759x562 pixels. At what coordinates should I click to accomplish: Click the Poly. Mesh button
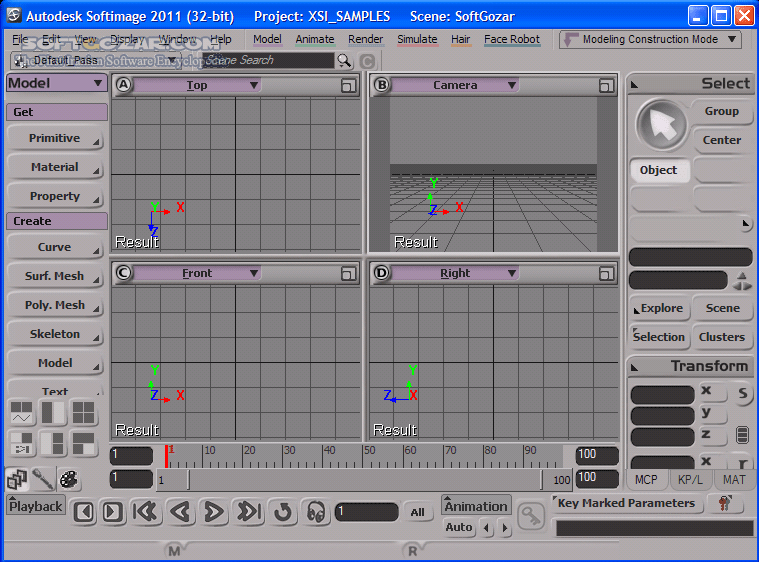click(55, 305)
